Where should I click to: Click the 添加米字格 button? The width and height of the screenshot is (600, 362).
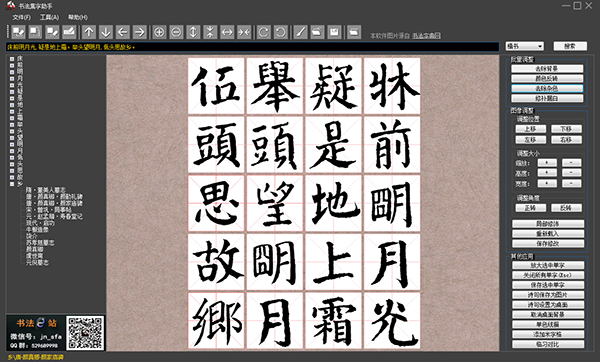point(548,334)
